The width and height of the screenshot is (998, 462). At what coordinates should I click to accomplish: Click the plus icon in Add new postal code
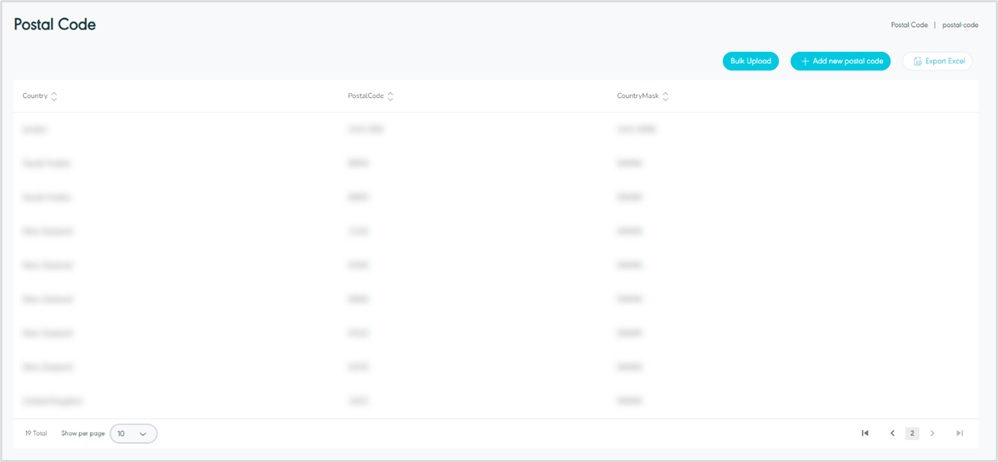(x=805, y=61)
